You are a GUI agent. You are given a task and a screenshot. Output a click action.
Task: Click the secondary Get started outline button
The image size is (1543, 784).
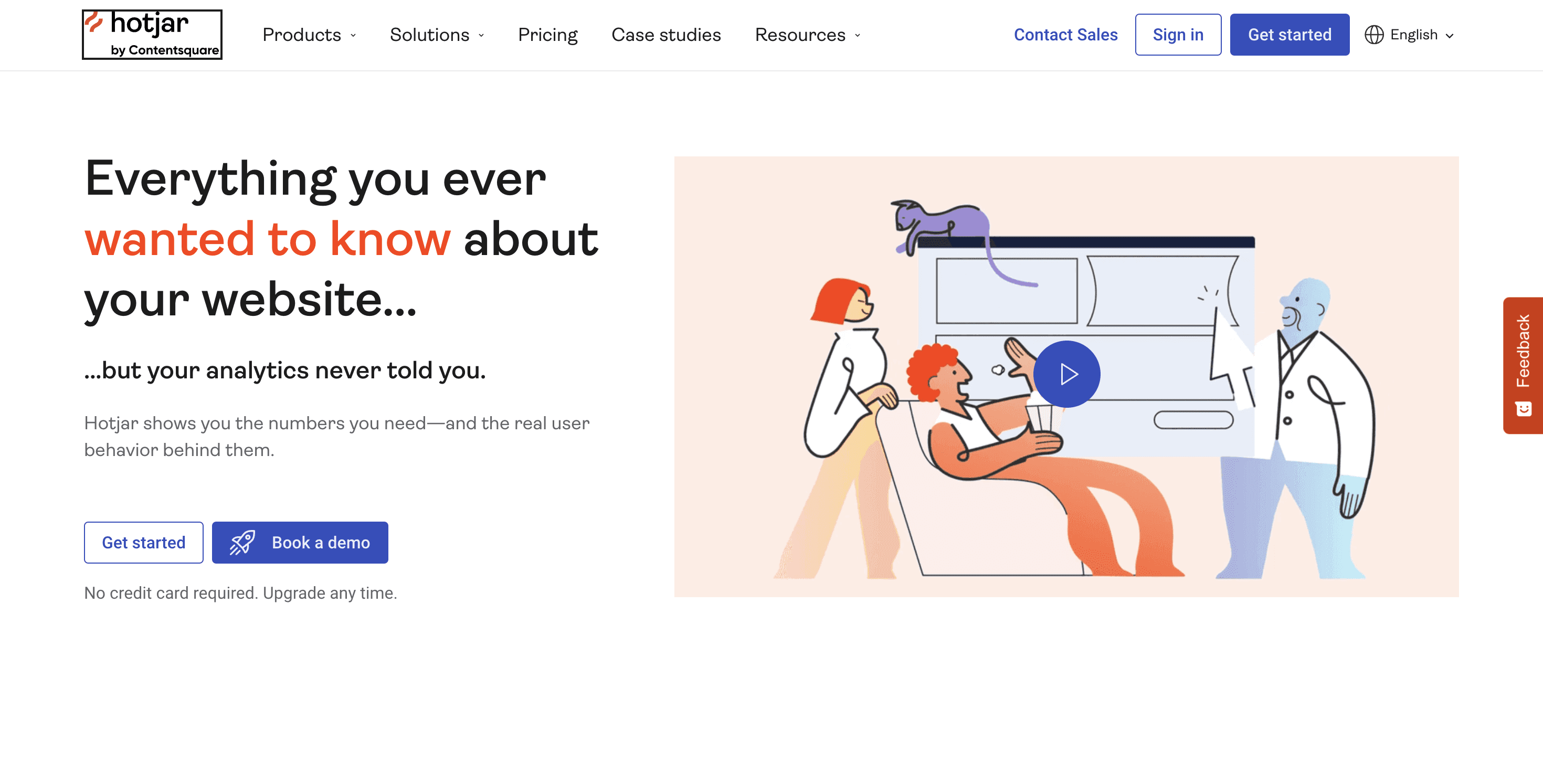point(143,542)
